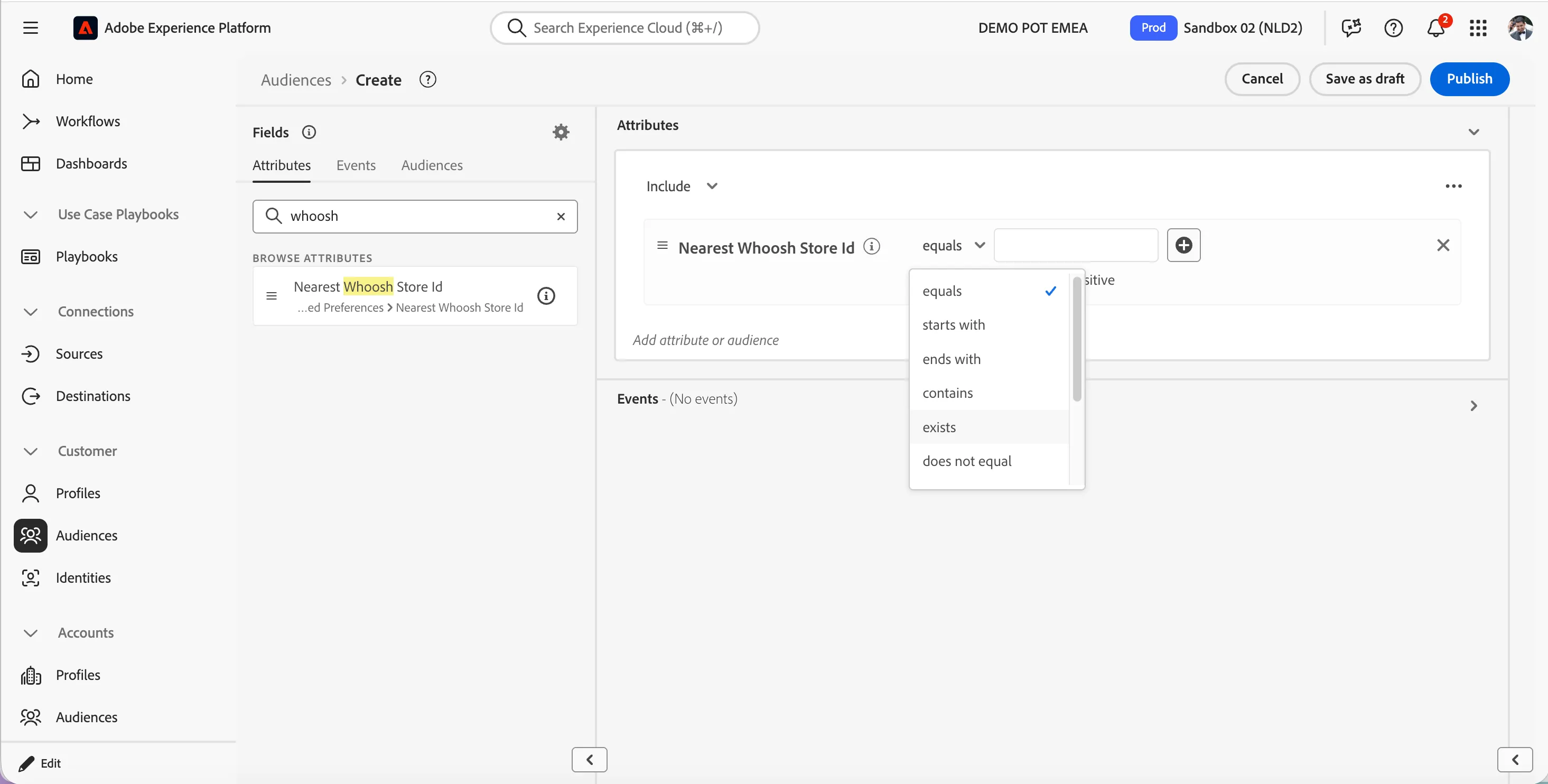Click Save as draft
This screenshot has height=784, width=1548.
coord(1365,79)
